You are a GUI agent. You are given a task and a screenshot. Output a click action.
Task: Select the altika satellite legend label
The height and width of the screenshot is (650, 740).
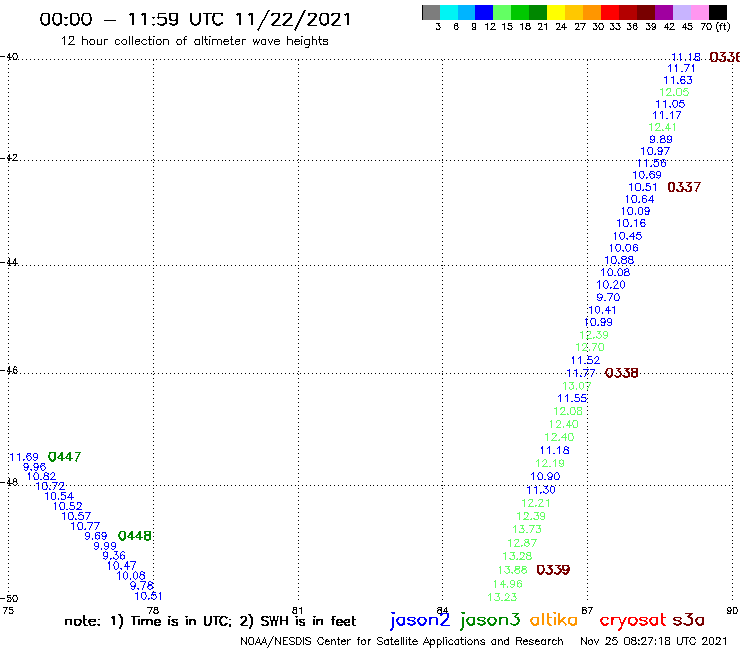click(x=553, y=619)
